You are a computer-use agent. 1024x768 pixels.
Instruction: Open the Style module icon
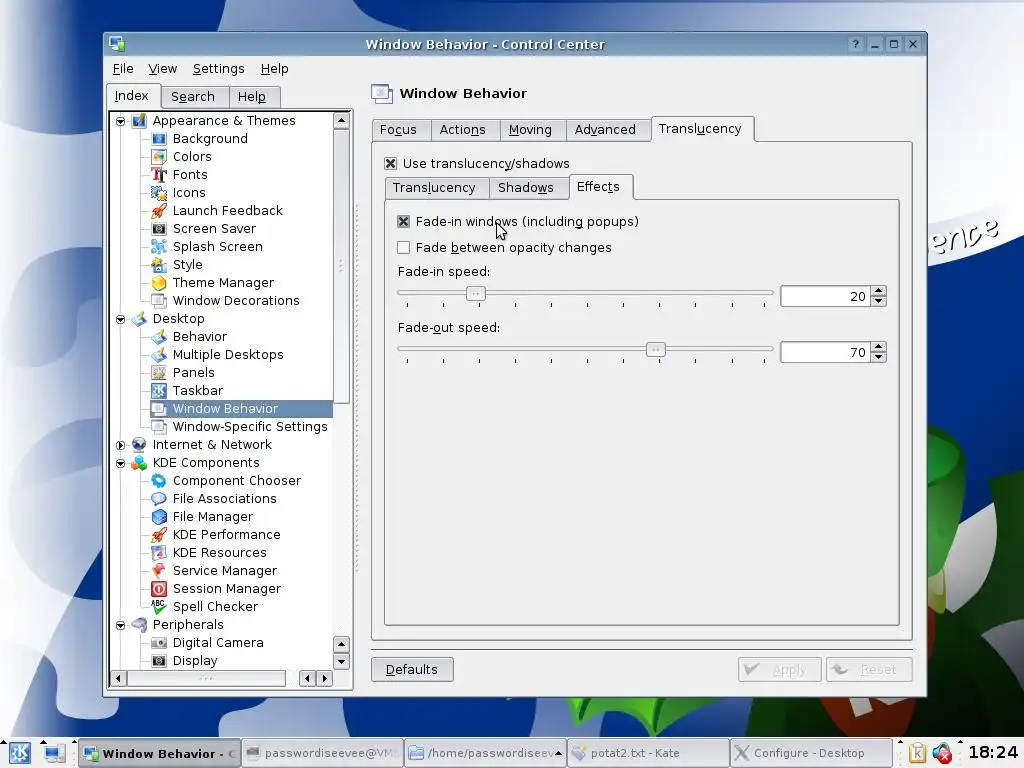click(x=159, y=264)
